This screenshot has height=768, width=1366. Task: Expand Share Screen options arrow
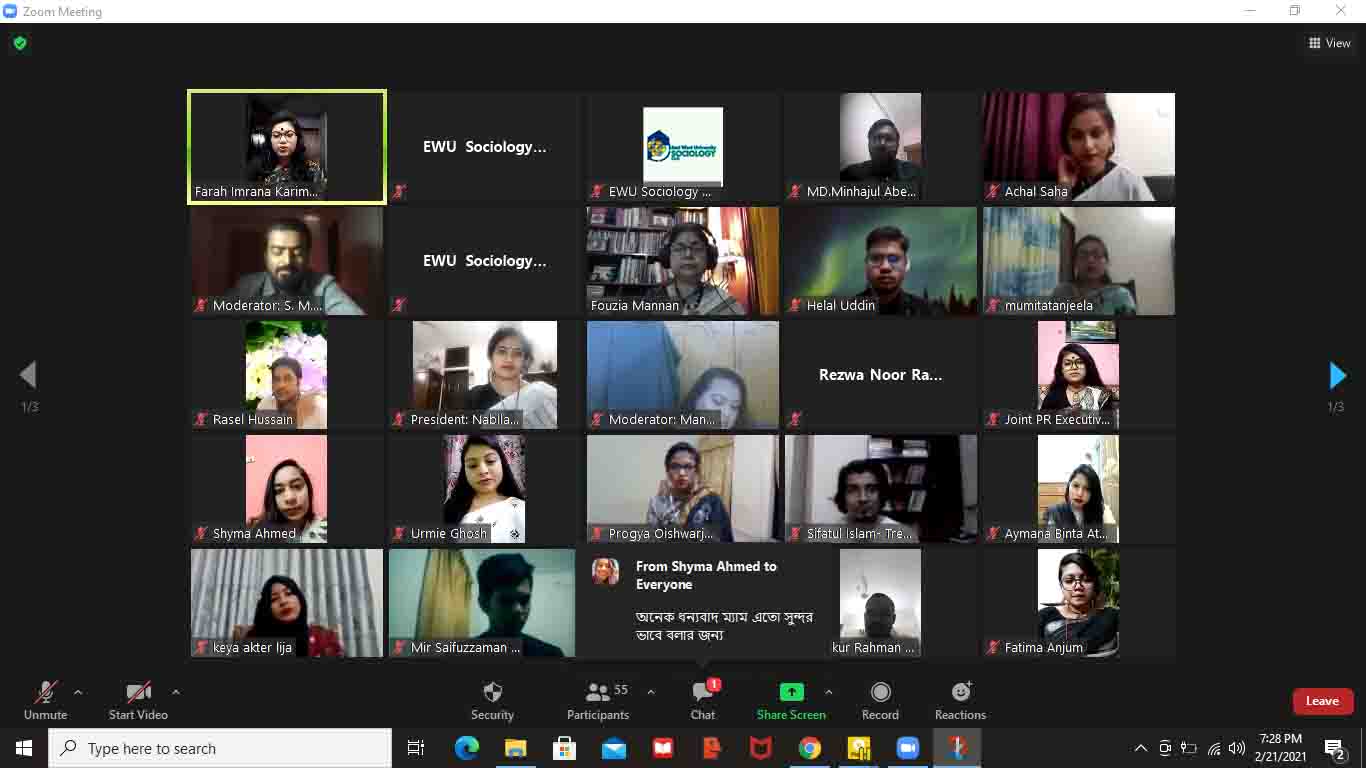[x=828, y=692]
